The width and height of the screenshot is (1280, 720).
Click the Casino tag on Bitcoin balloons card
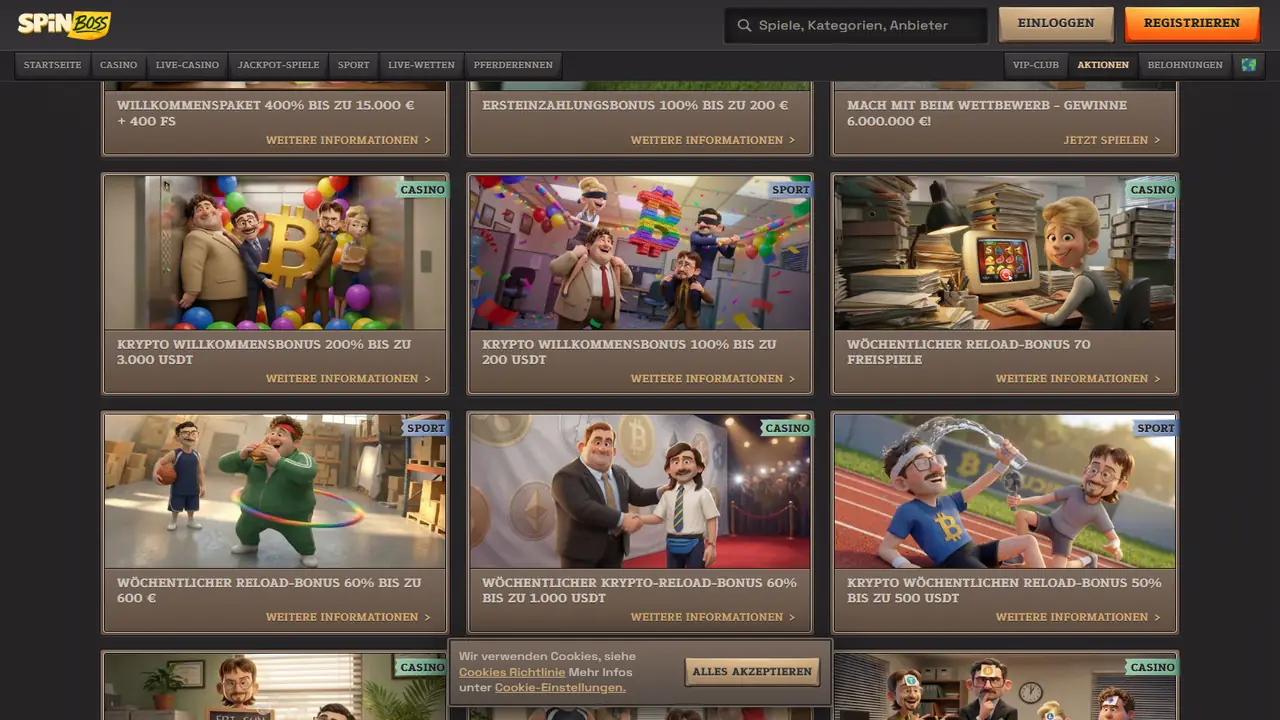(422, 189)
